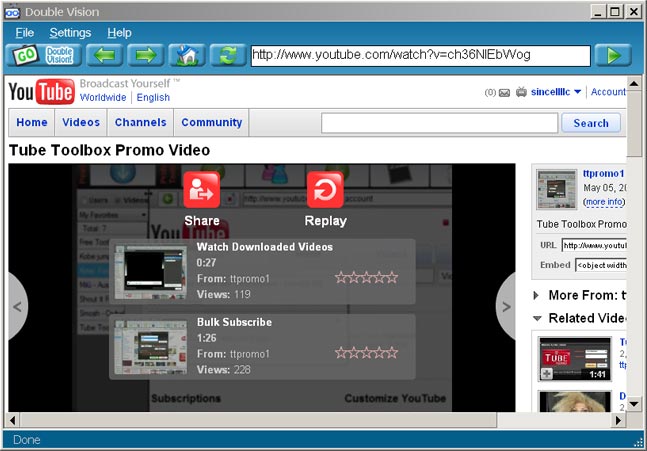Replay the video using the Replay icon

point(325,190)
